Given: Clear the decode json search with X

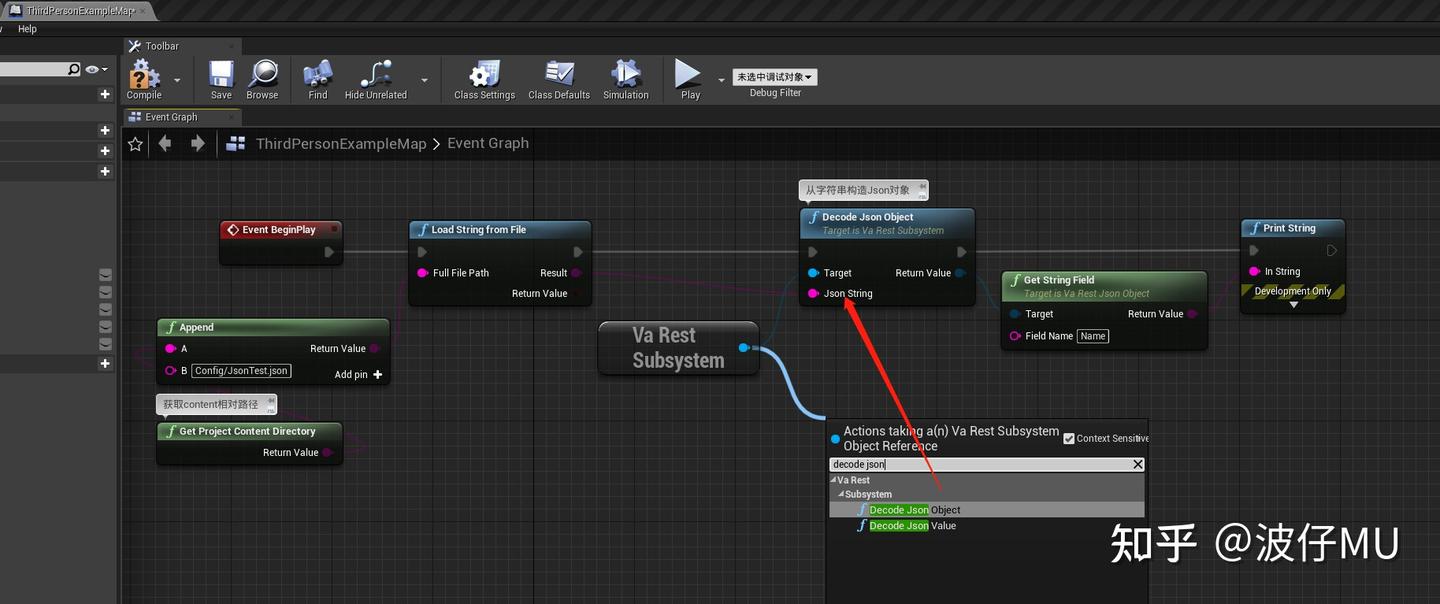Looking at the screenshot, I should [x=1137, y=464].
